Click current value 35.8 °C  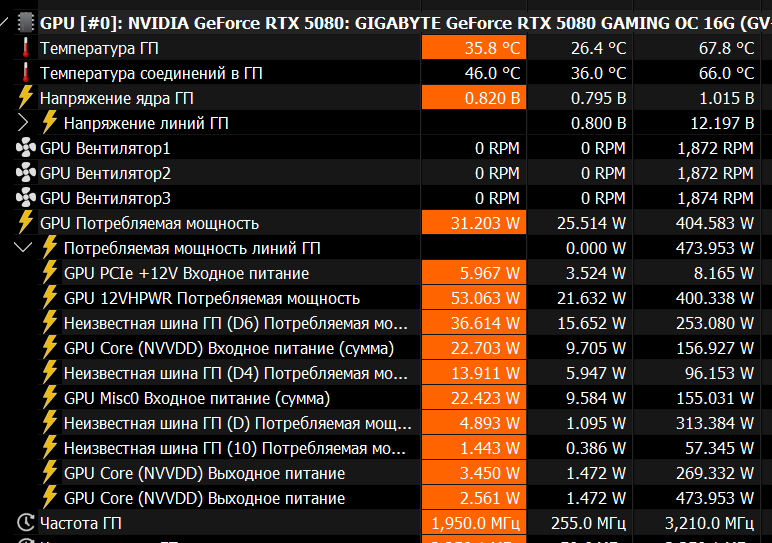pos(492,48)
